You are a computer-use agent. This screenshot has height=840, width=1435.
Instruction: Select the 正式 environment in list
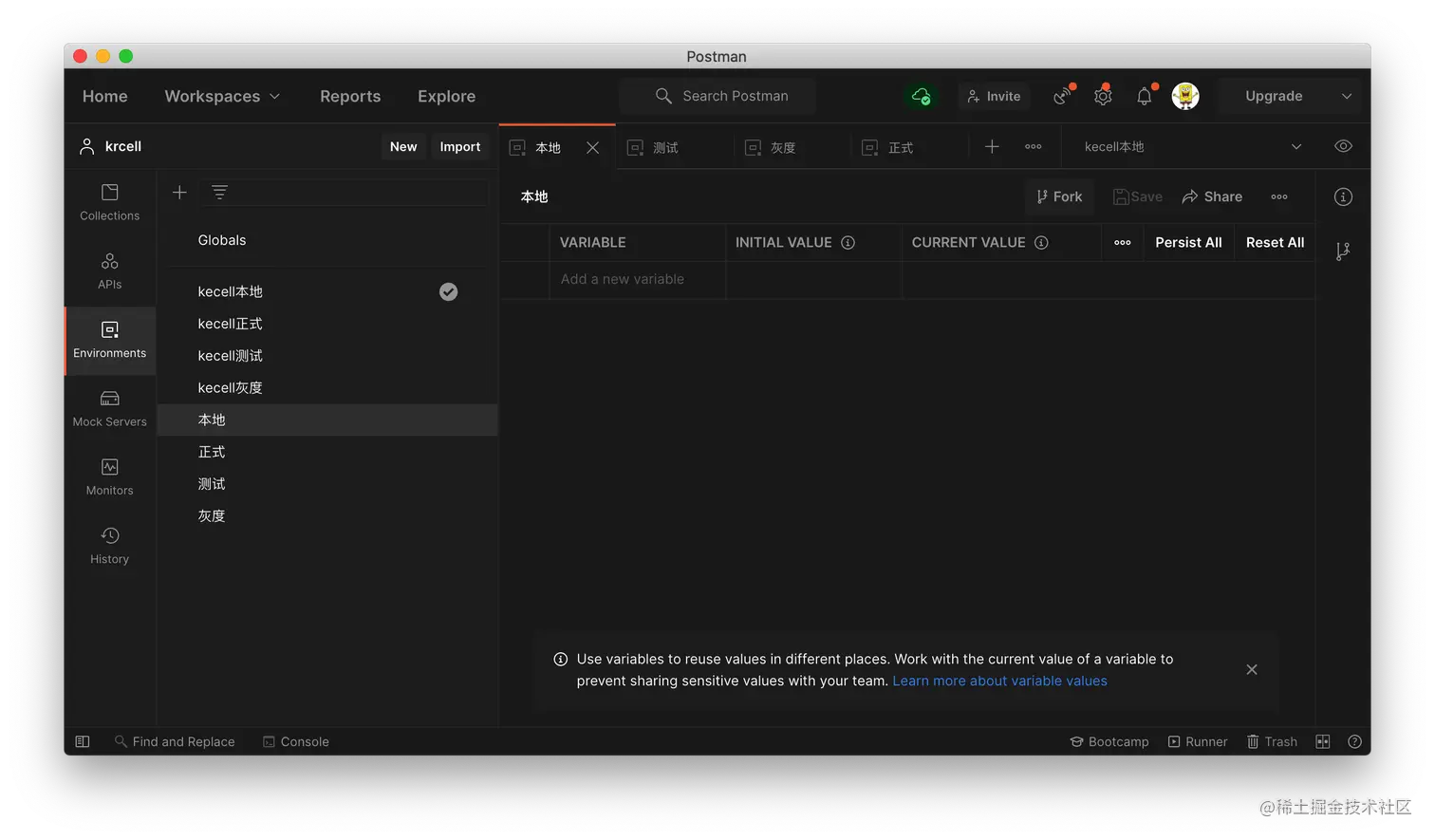coord(327,452)
